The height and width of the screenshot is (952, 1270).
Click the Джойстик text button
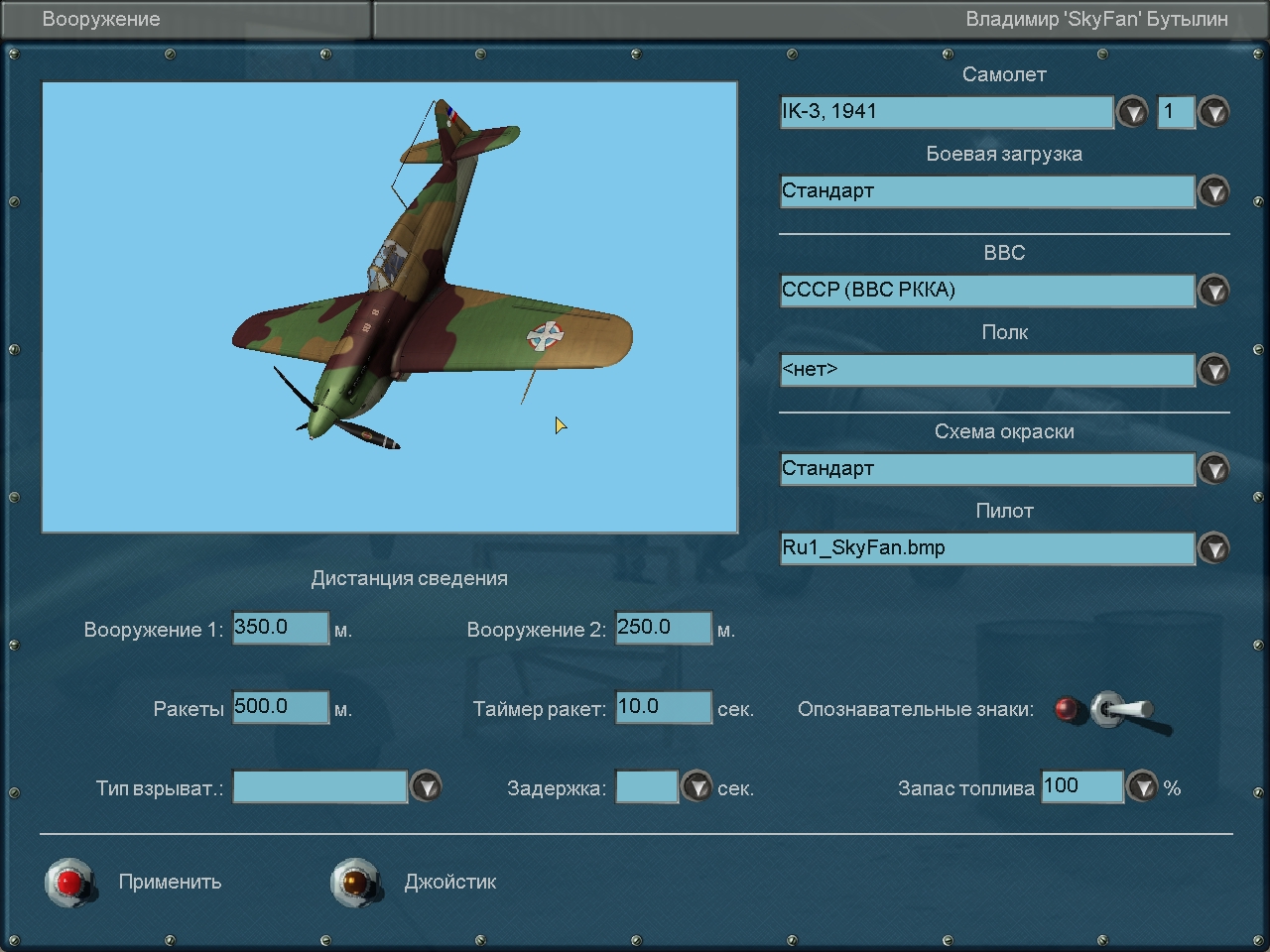click(x=449, y=882)
